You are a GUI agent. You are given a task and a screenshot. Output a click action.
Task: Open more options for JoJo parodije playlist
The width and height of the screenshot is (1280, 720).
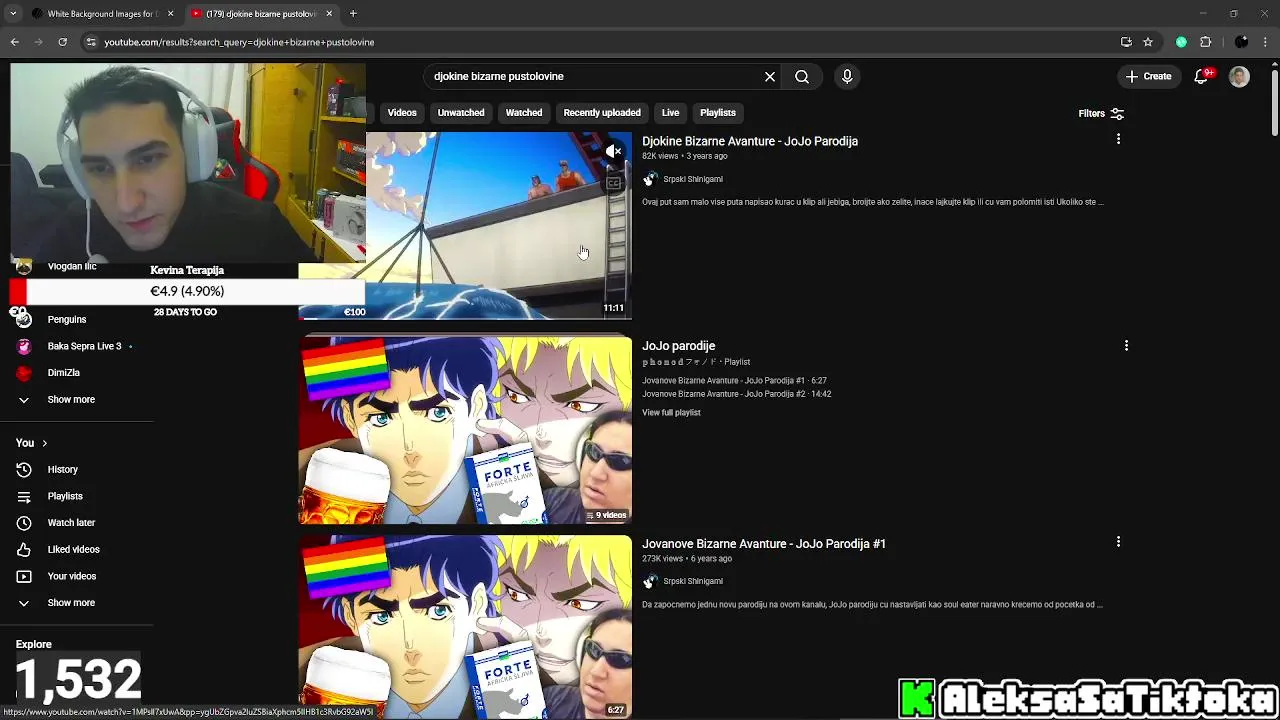(x=1126, y=345)
